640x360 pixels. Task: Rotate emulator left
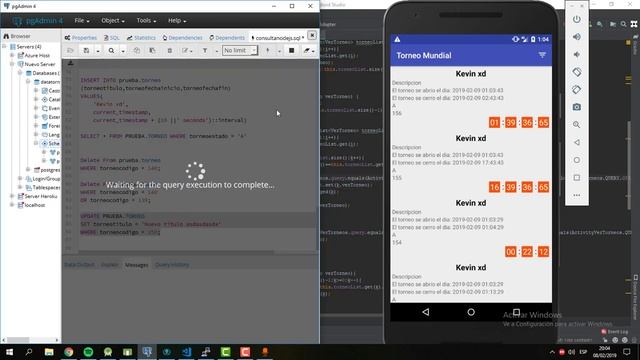tap(576, 72)
